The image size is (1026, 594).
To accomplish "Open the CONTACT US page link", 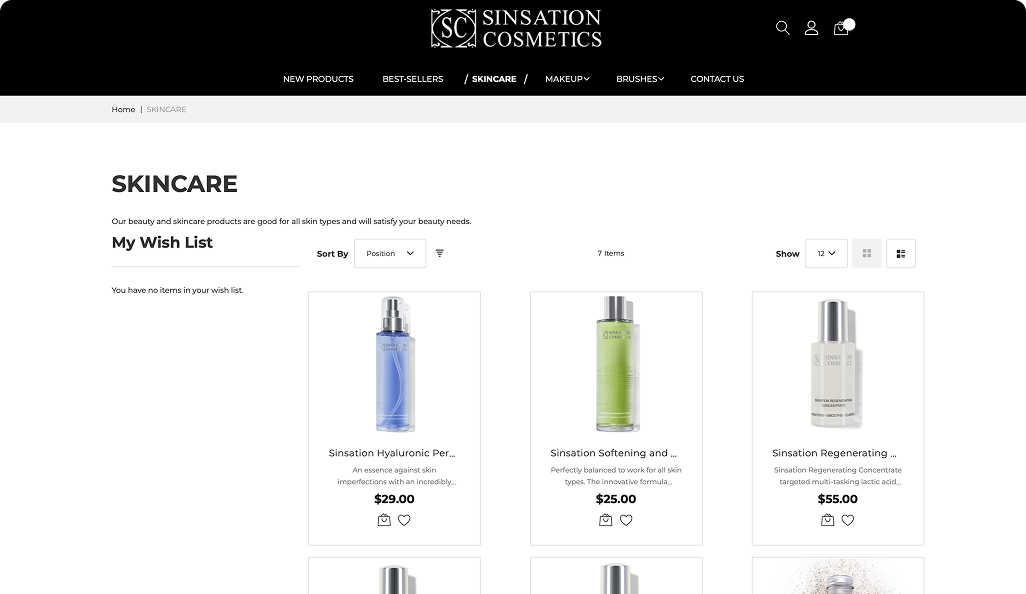I will (717, 79).
